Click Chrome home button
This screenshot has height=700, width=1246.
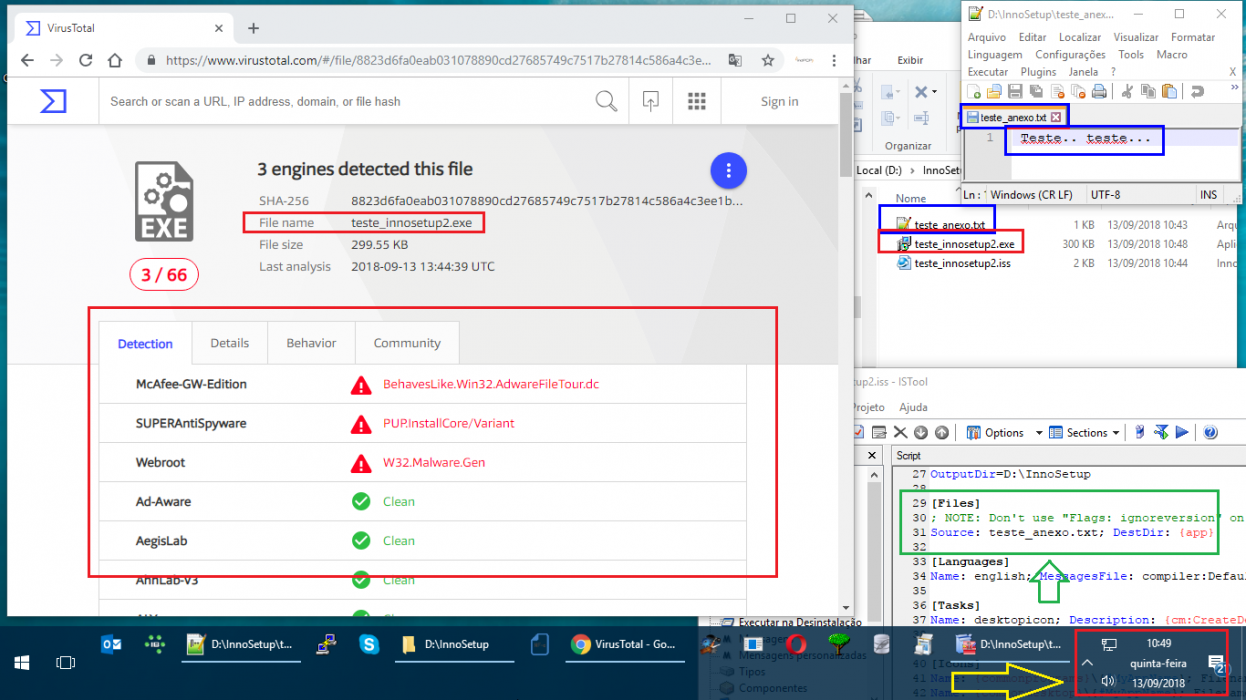tap(115, 60)
